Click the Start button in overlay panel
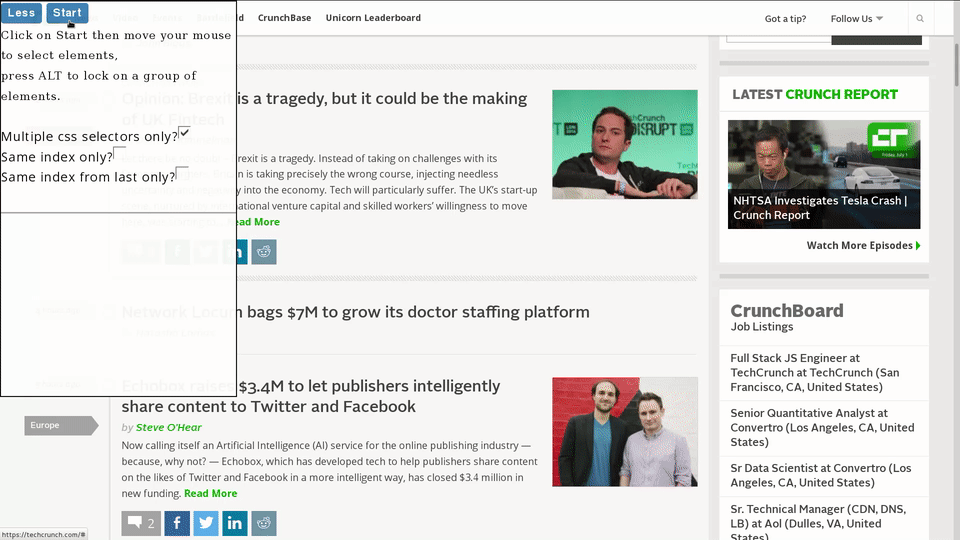The height and width of the screenshot is (540, 960). [x=67, y=12]
